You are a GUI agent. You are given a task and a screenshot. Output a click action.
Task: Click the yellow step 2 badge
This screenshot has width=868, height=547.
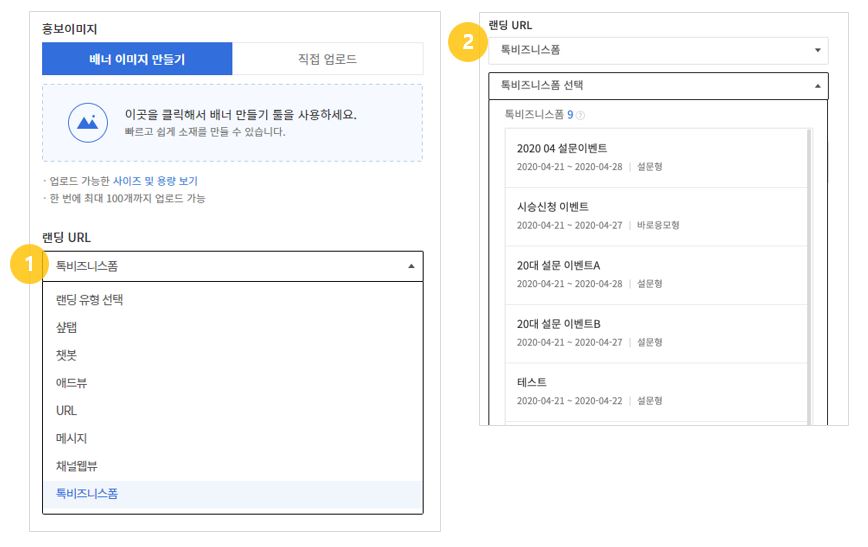click(x=468, y=42)
